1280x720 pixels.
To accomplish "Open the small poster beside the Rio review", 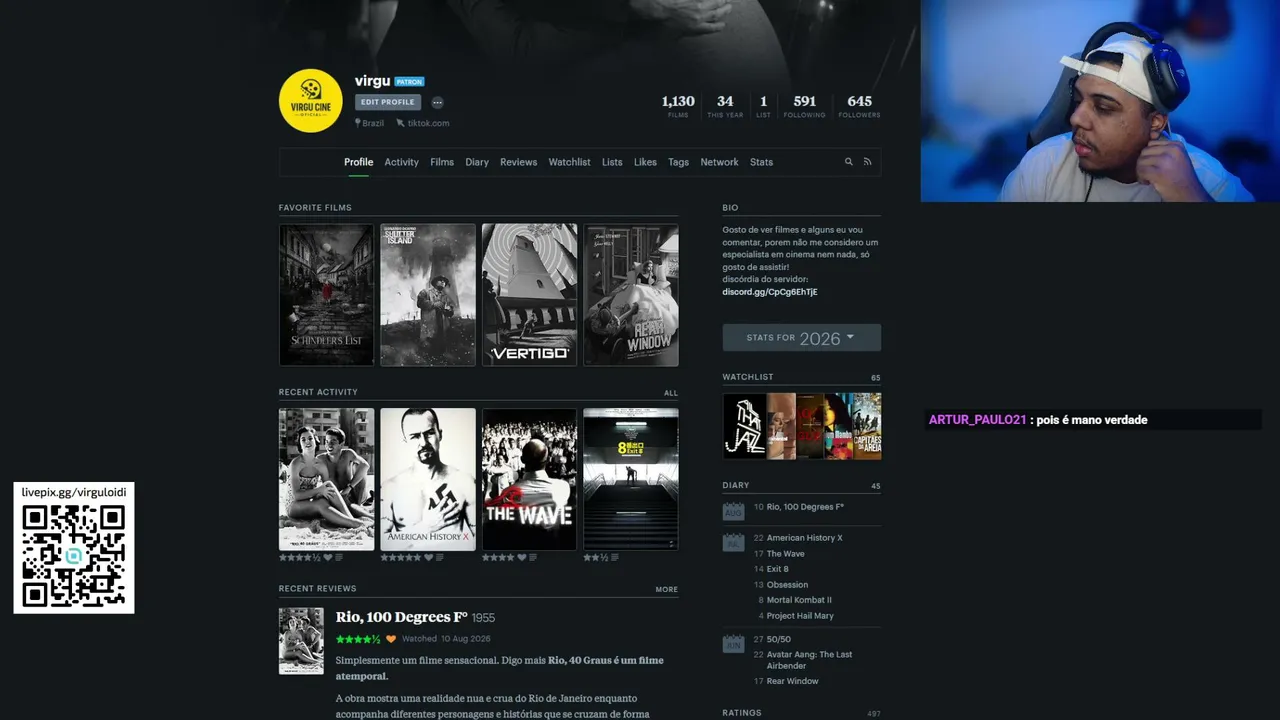I will 301,641.
